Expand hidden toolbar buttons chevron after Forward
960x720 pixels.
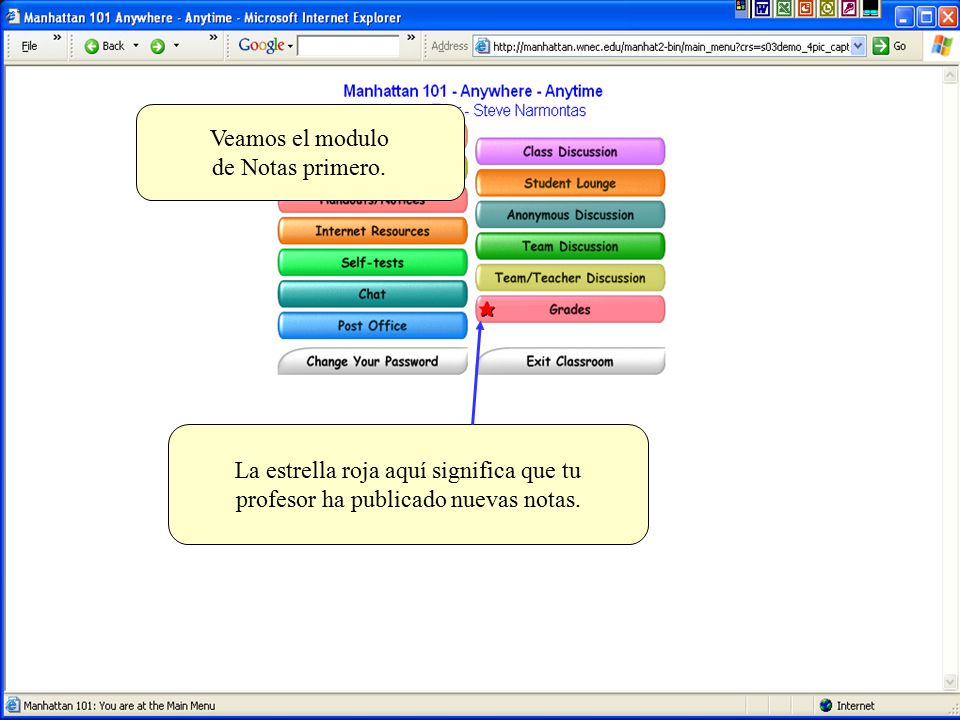coord(213,38)
